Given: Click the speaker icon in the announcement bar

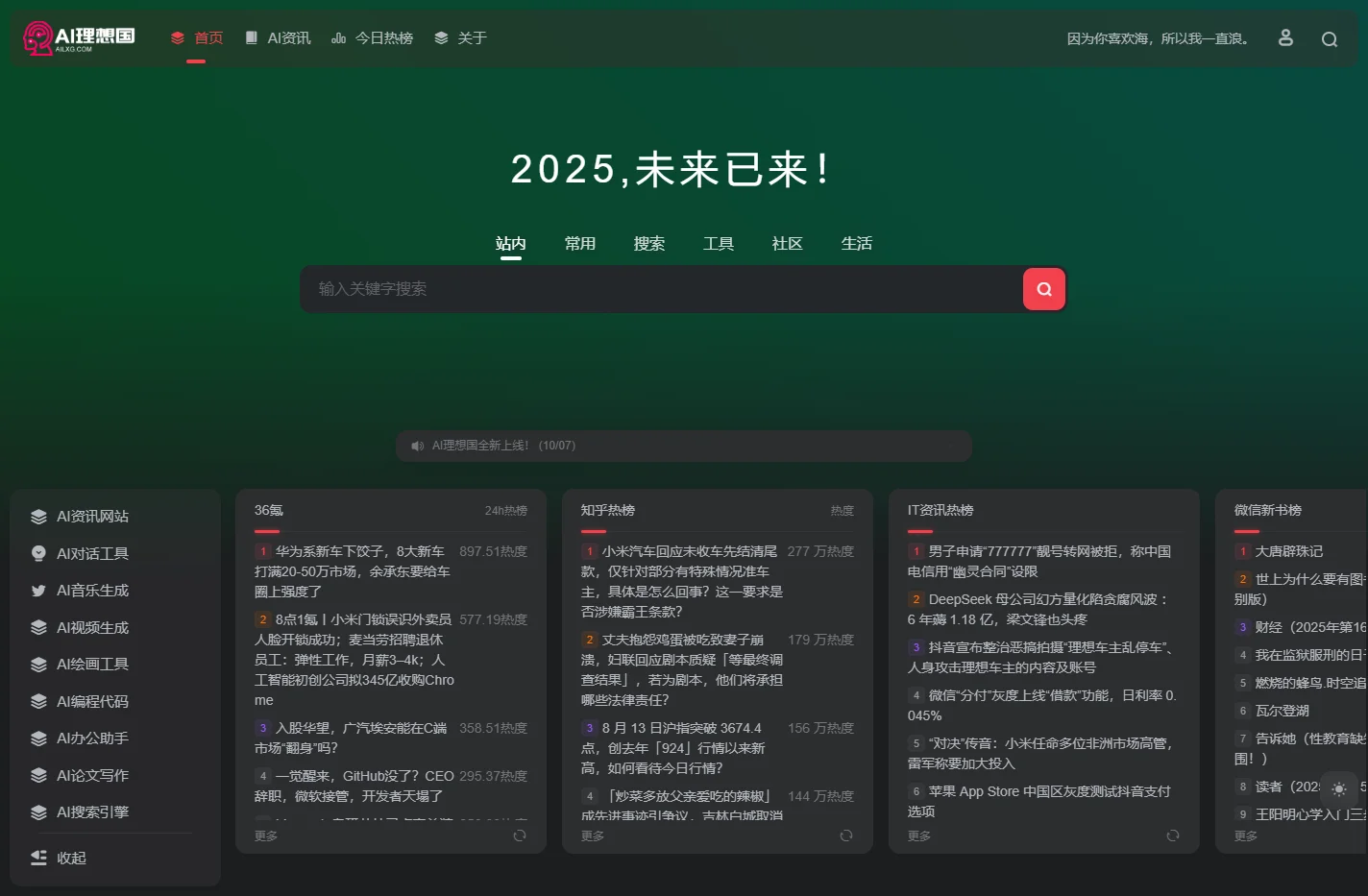Looking at the screenshot, I should coord(417,446).
